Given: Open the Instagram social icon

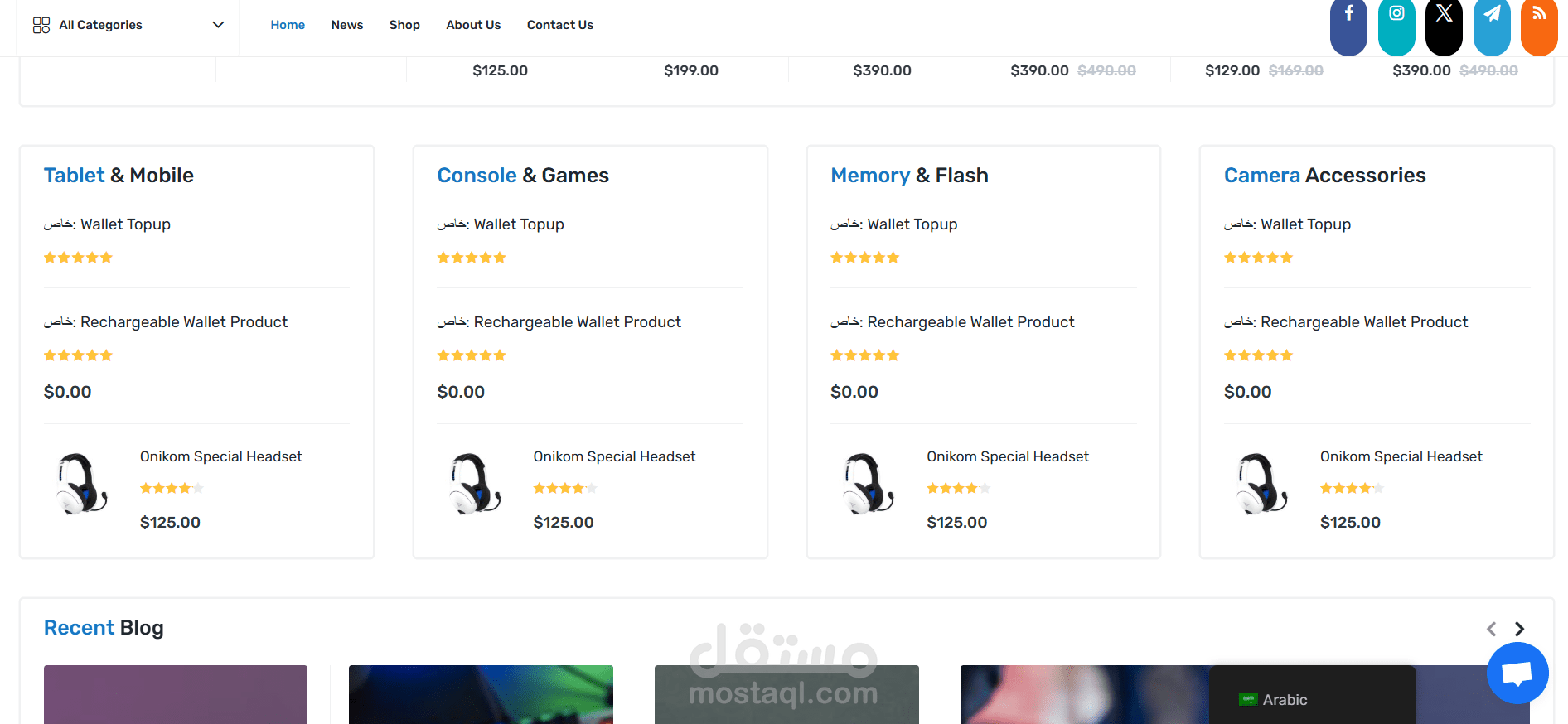Looking at the screenshot, I should [x=1396, y=18].
